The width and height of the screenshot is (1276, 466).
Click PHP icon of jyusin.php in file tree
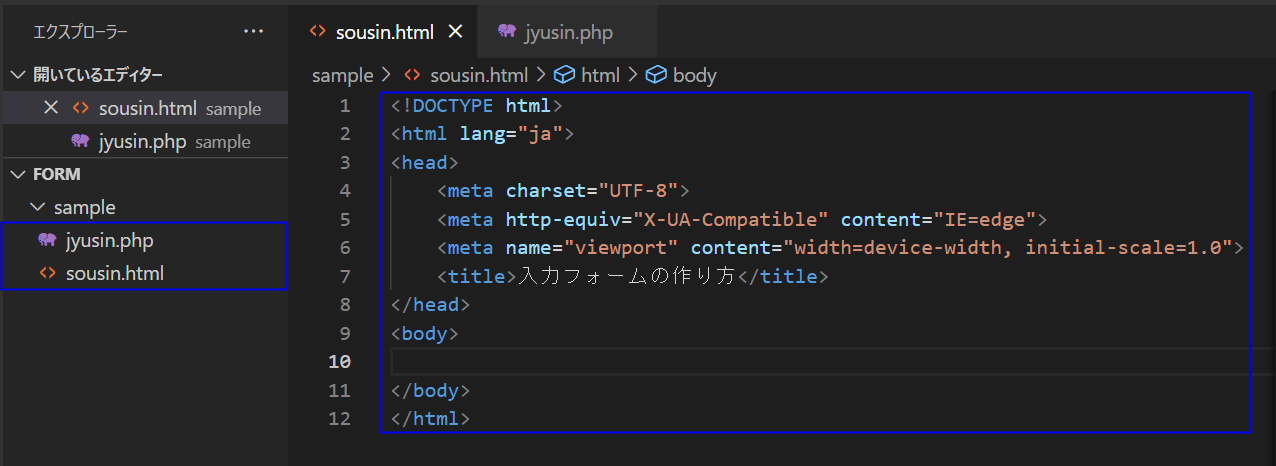(x=47, y=240)
